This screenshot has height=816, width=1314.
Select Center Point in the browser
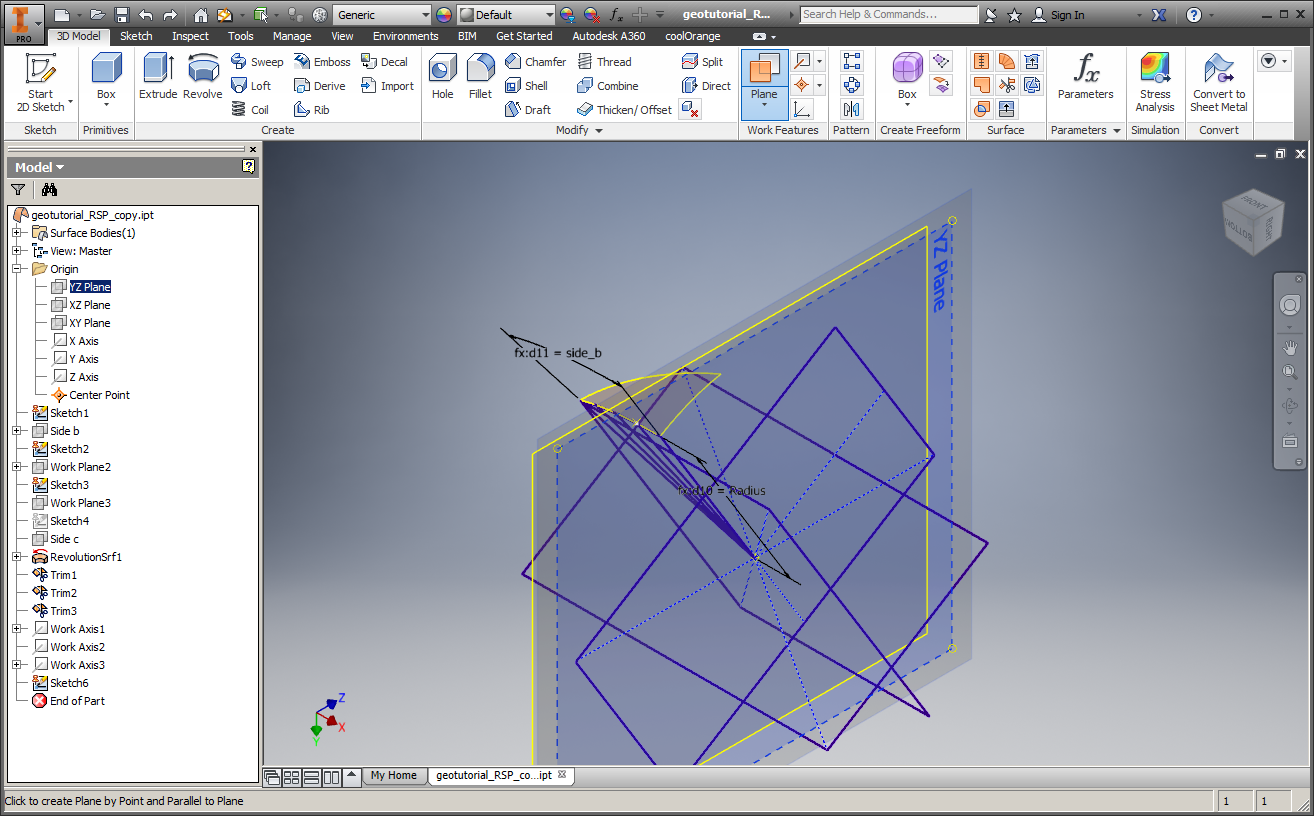pos(99,395)
